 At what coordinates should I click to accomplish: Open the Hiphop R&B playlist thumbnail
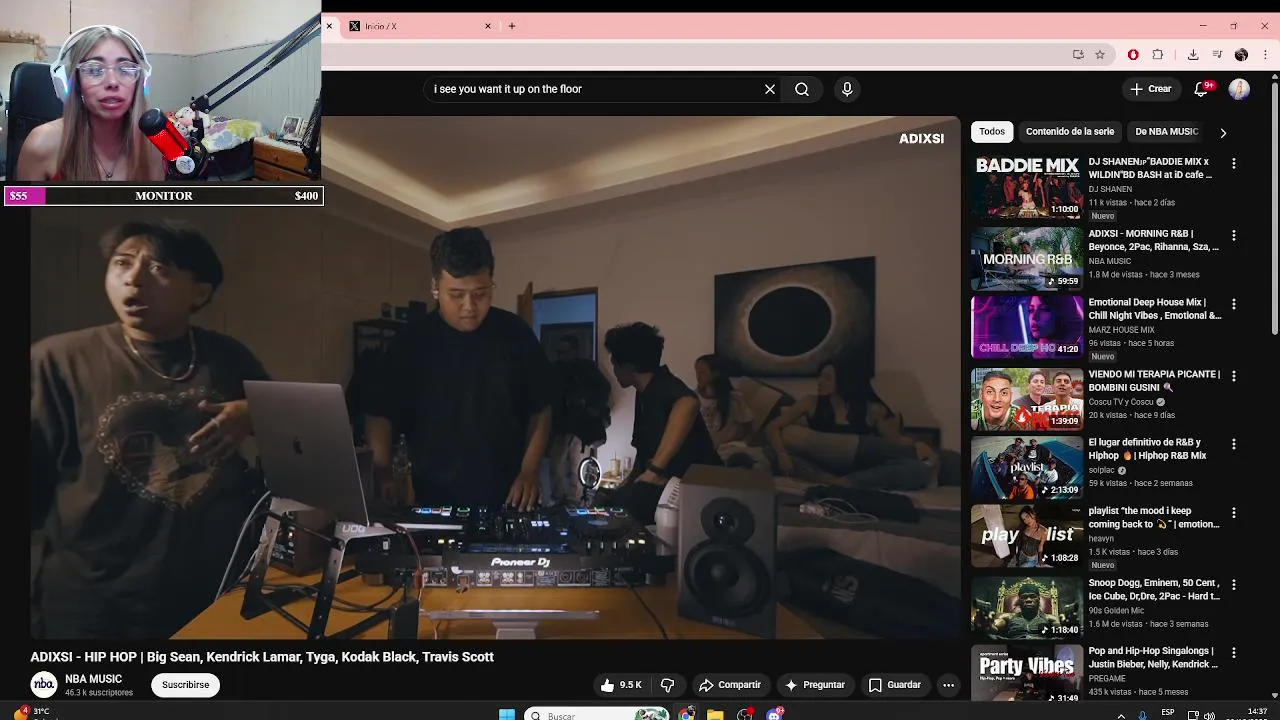coord(1027,468)
